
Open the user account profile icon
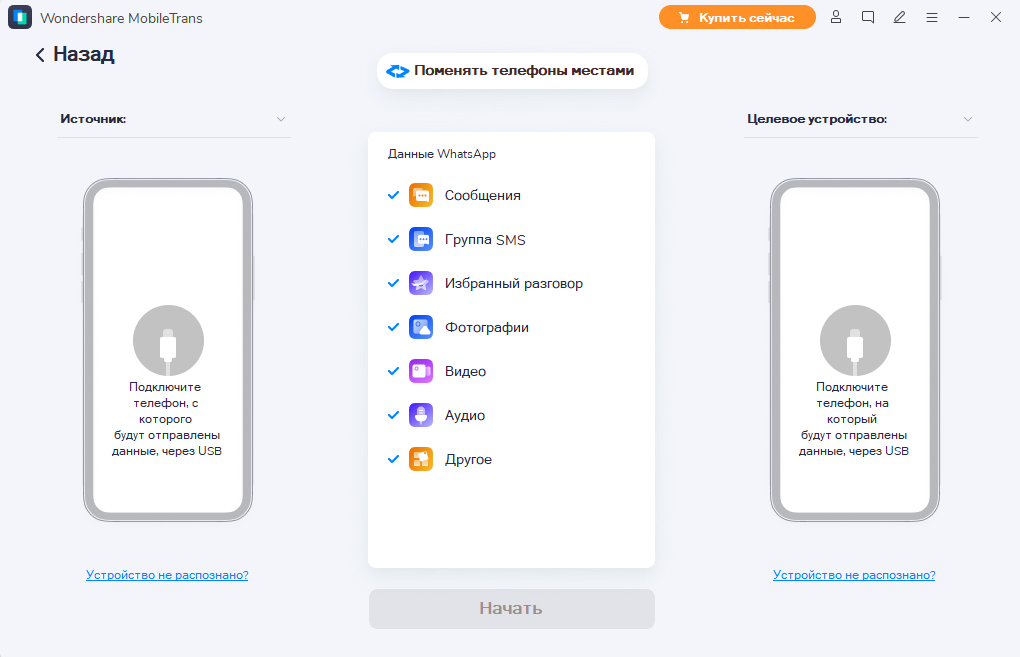836,18
